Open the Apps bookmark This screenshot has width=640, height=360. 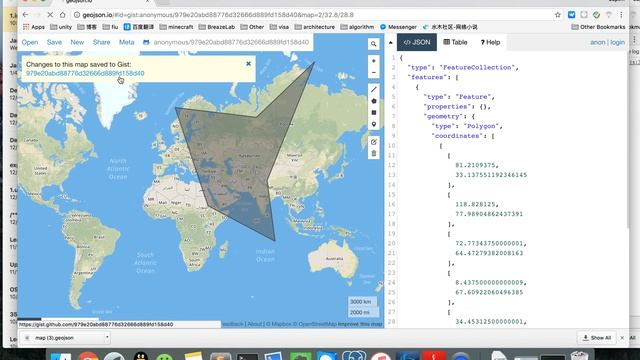[34, 27]
